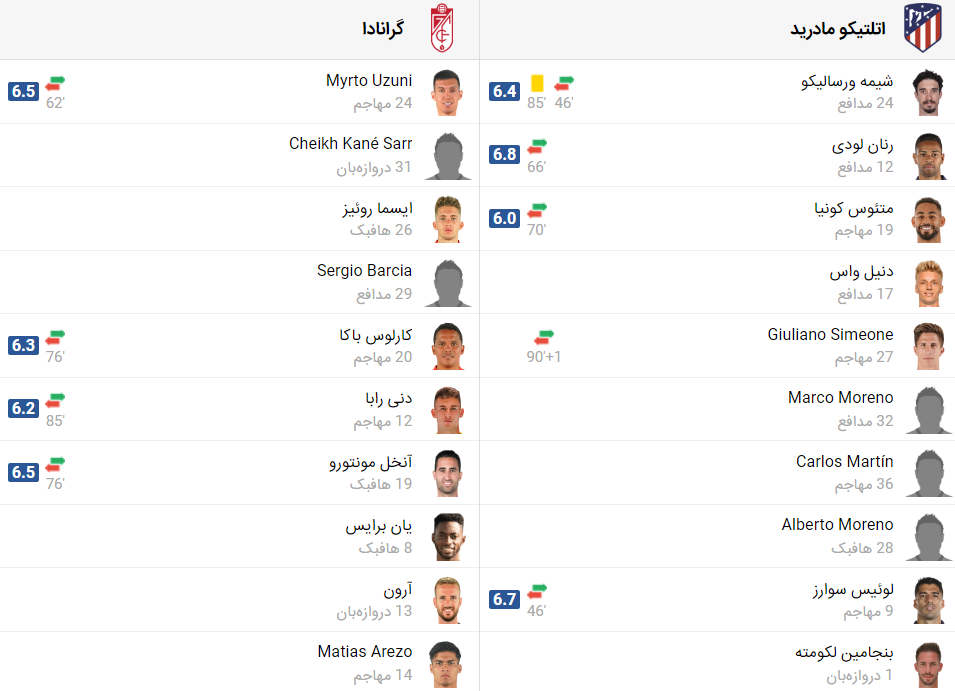Click Alberto Moreno's placeholder avatar
This screenshot has height=691, width=955.
(929, 537)
